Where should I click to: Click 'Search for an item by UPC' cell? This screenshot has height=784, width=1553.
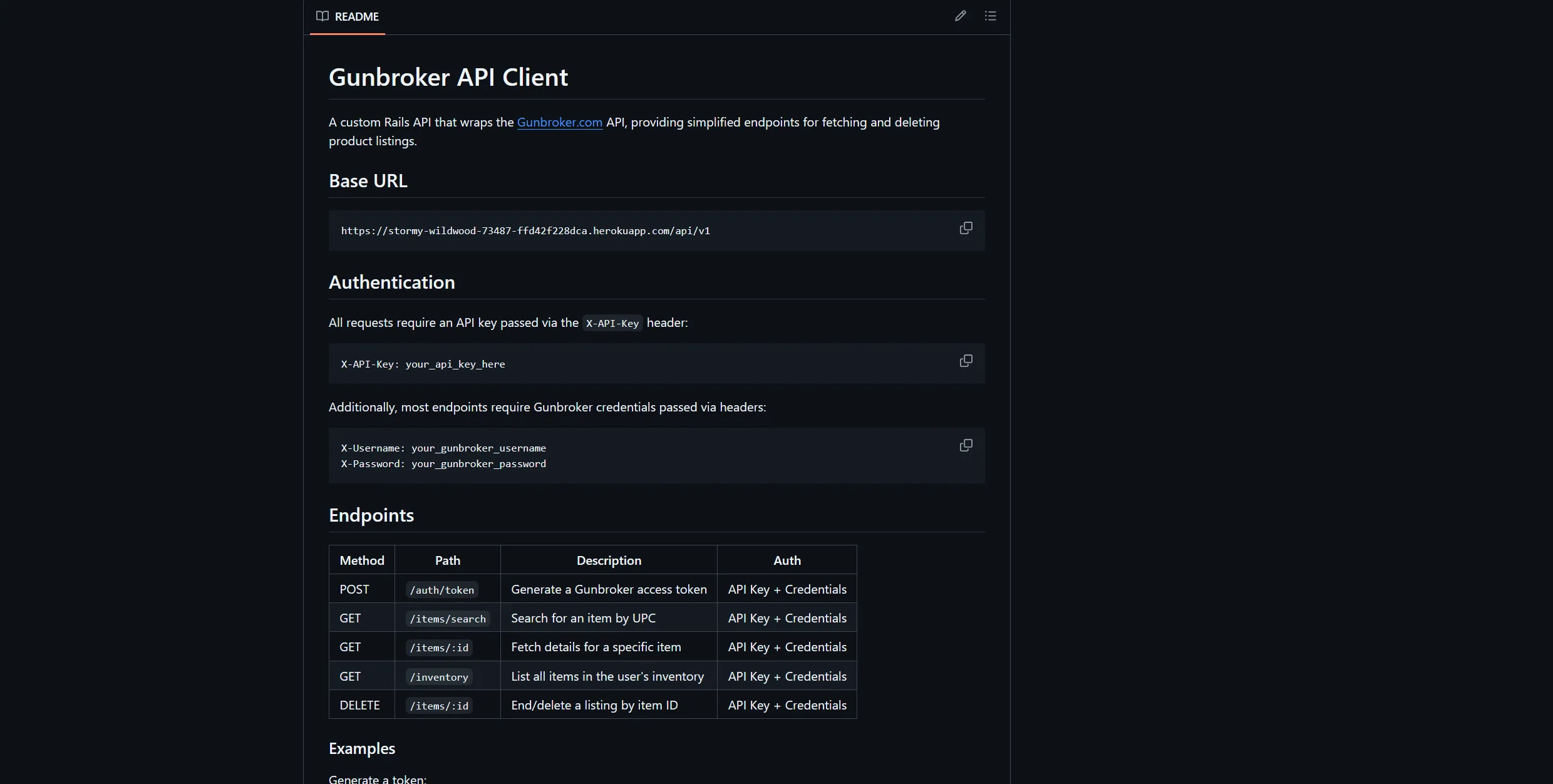tap(609, 618)
